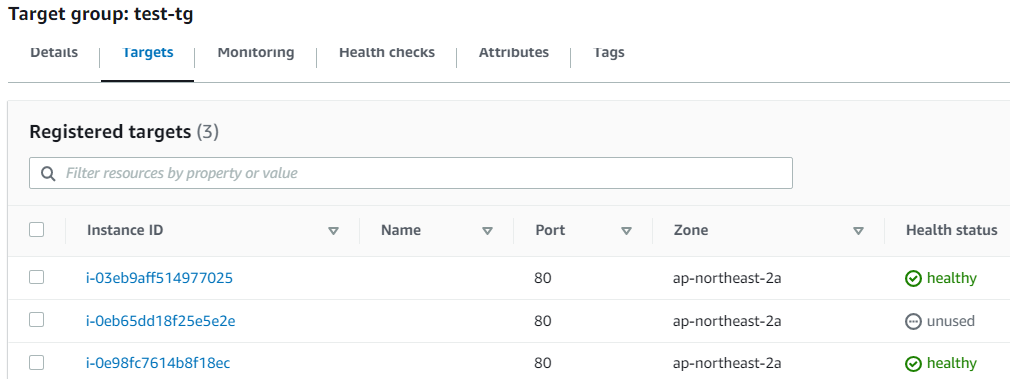Sort by Zone column arrow
This screenshot has width=1010, height=379.
[858, 231]
